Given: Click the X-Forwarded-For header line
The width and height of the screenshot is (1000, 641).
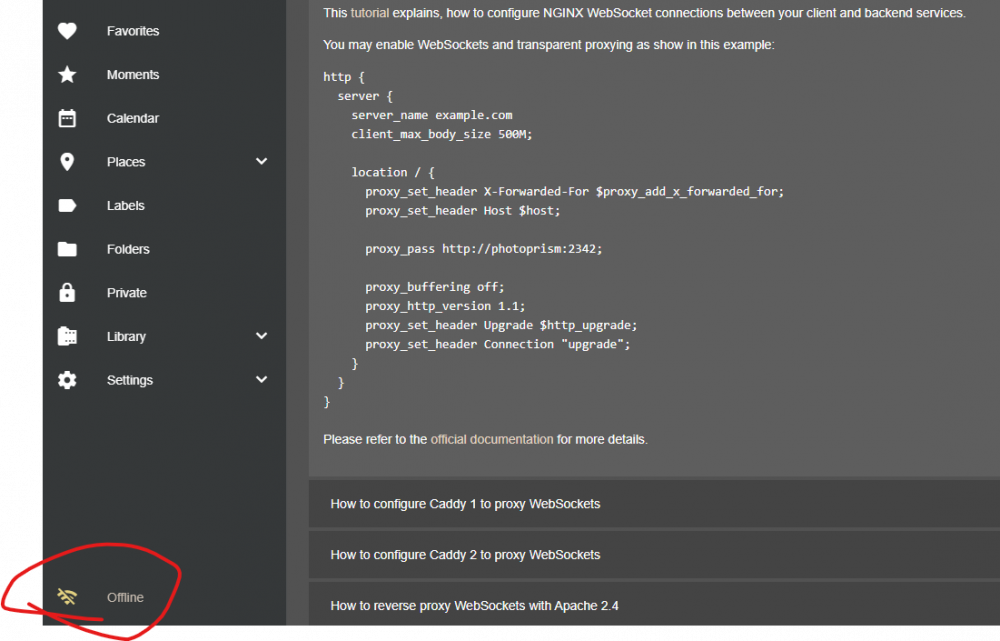Looking at the screenshot, I should (574, 191).
